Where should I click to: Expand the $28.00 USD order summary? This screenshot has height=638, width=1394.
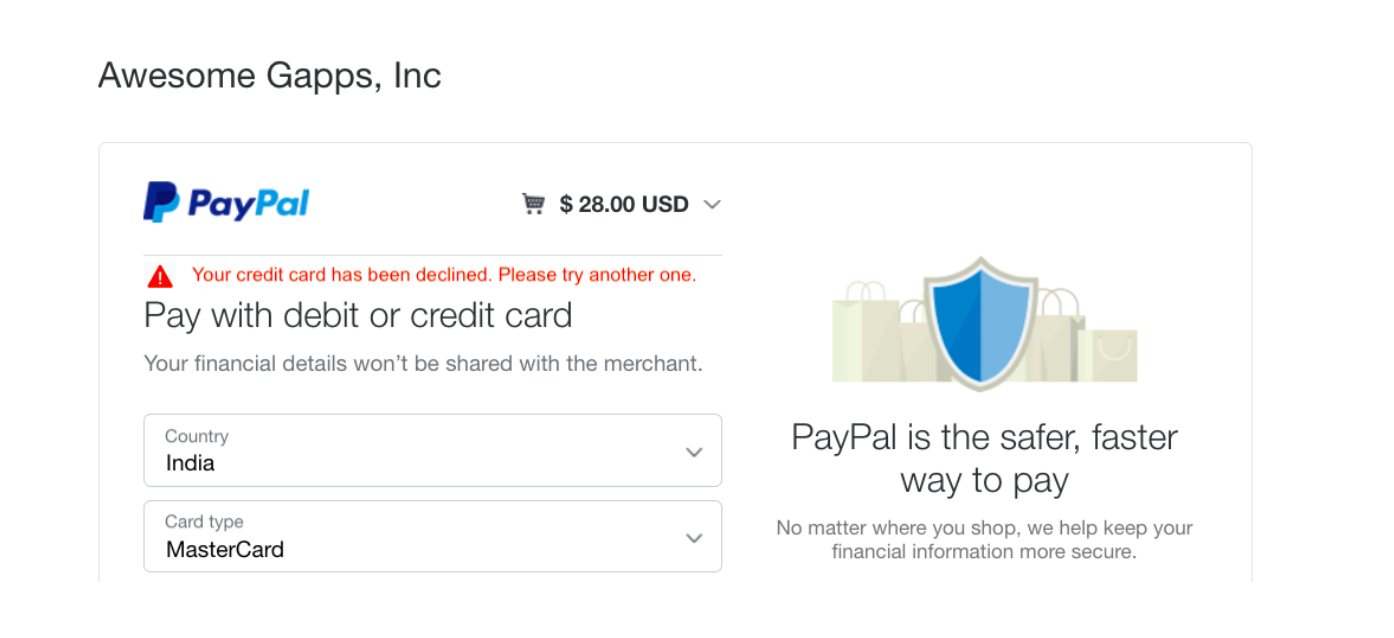(713, 204)
